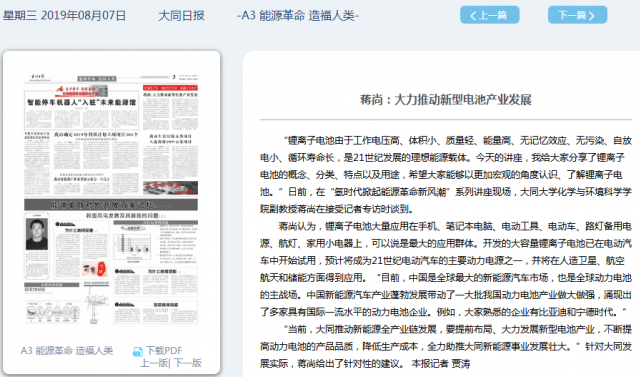Click the dark banner headline in page thumbnail
The height and width of the screenshot is (377, 640).
(x=111, y=204)
